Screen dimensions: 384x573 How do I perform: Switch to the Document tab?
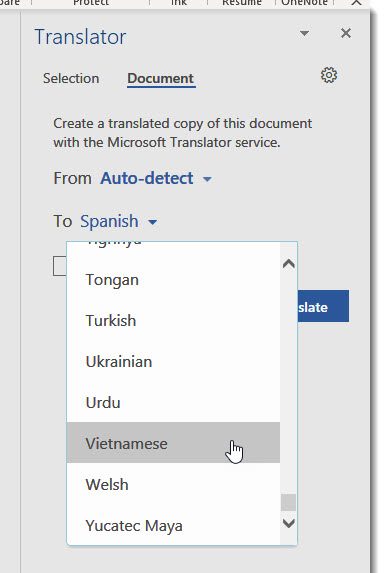pyautogui.click(x=161, y=79)
